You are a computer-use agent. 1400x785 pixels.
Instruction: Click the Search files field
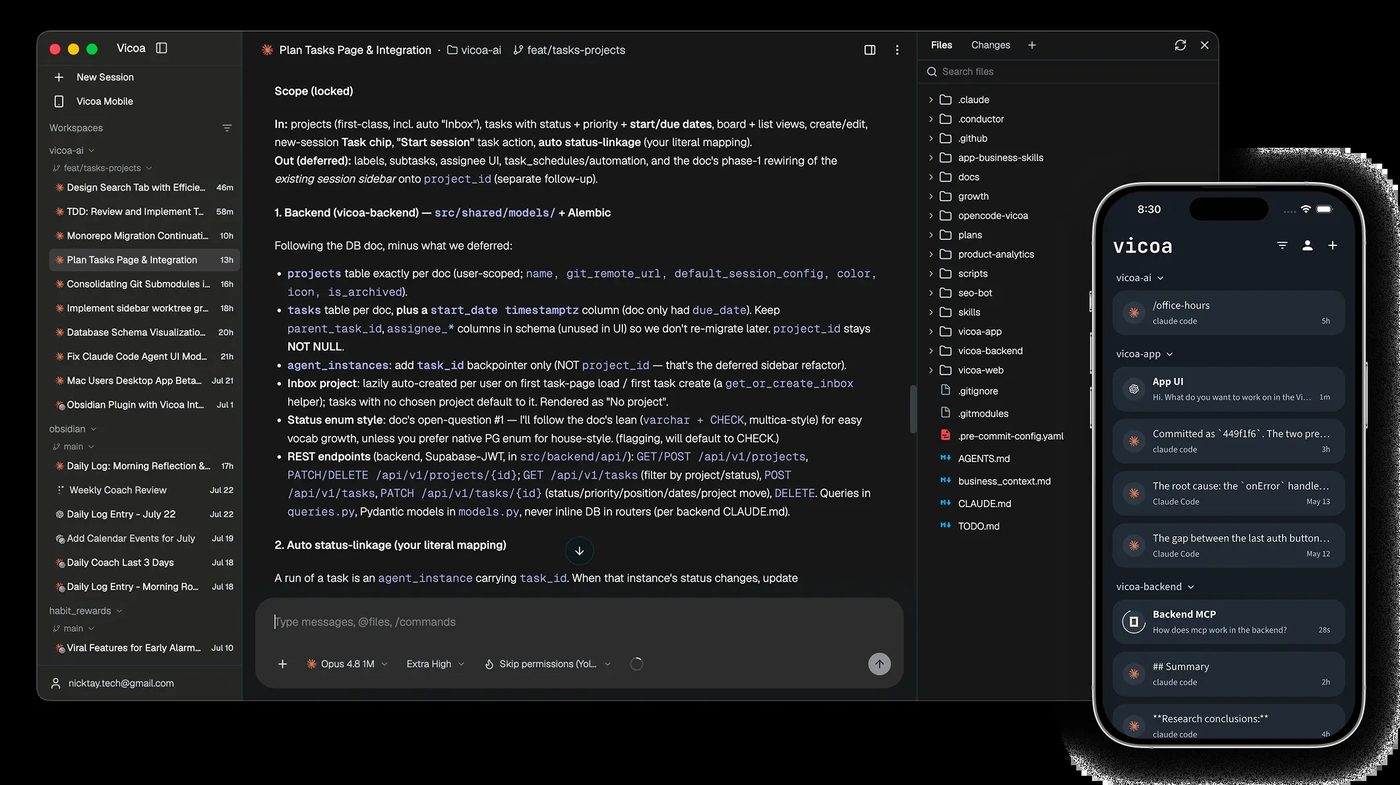(x=1067, y=72)
